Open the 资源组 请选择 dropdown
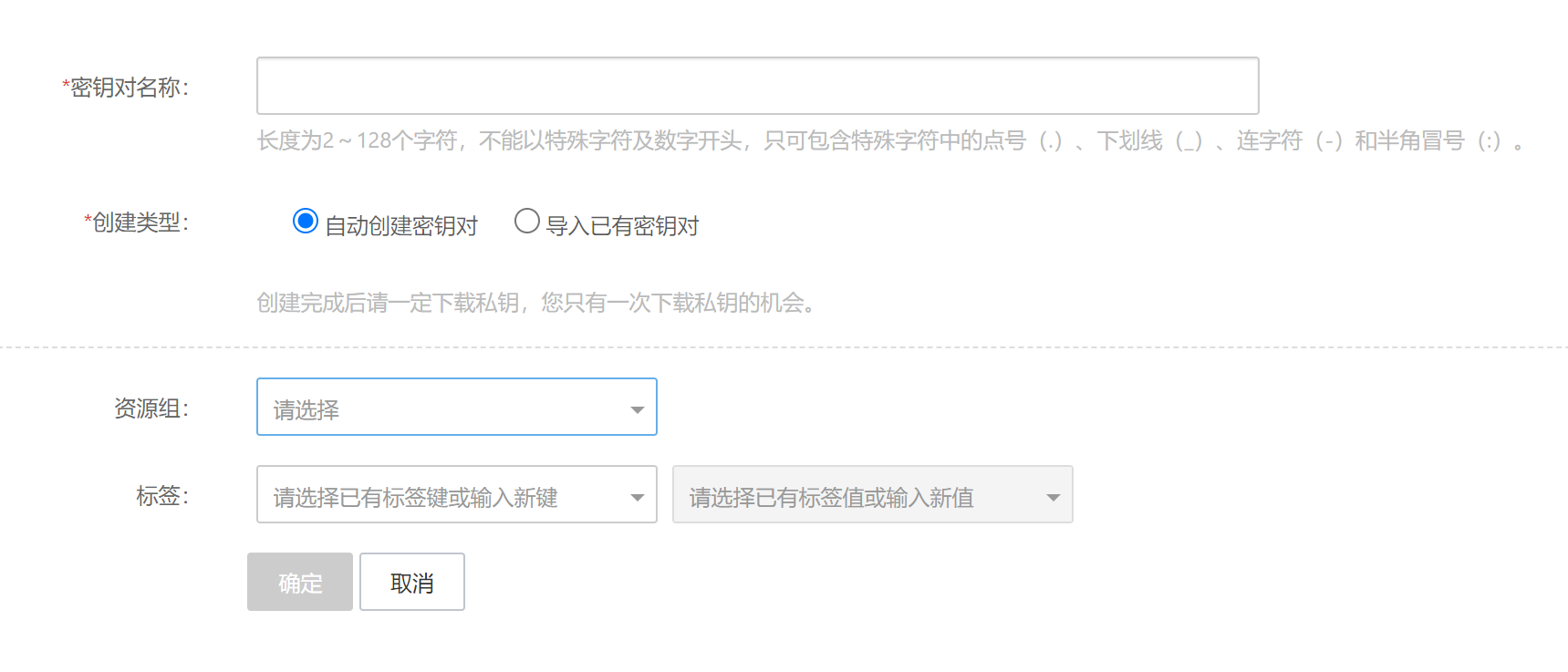 [457, 407]
